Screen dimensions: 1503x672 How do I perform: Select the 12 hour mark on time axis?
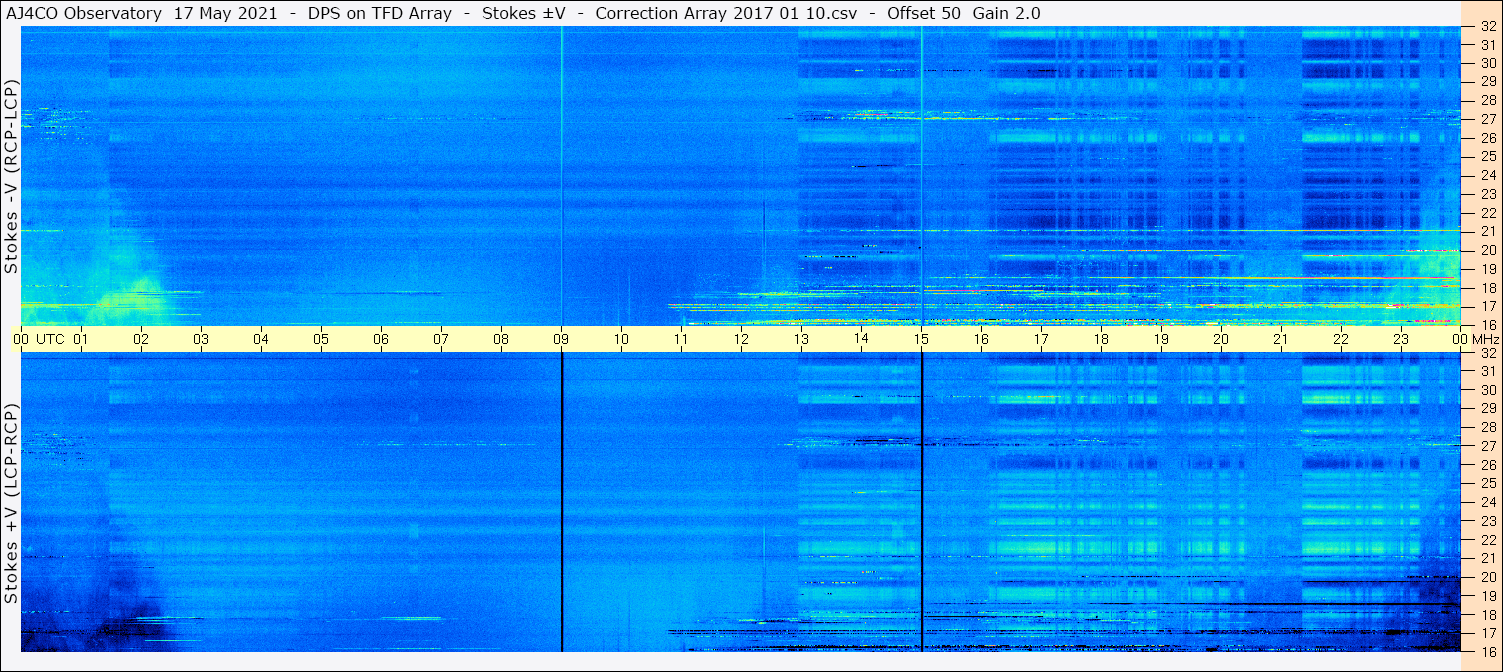pos(741,339)
